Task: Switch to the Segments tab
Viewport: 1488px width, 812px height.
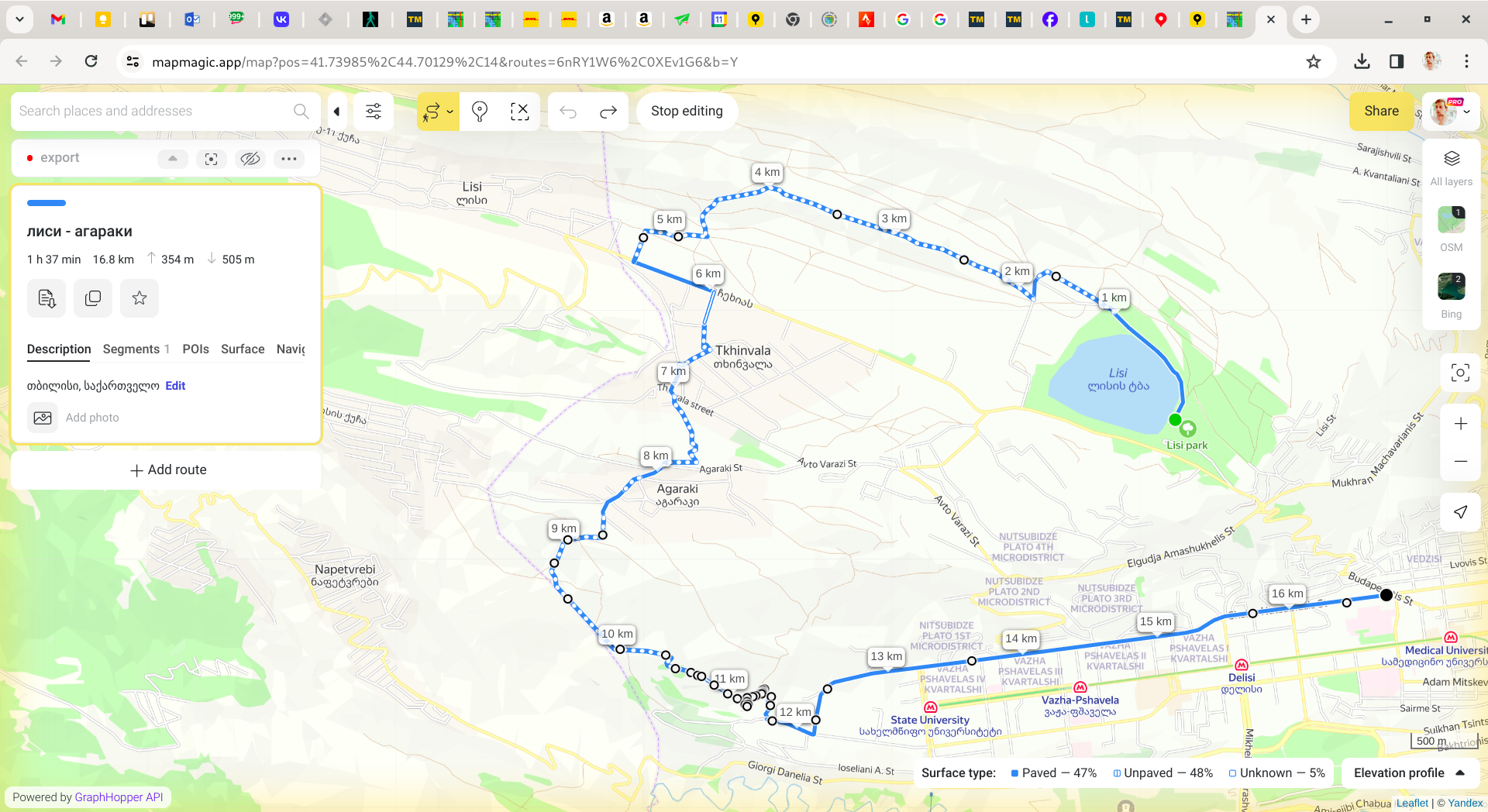Action: coord(131,349)
